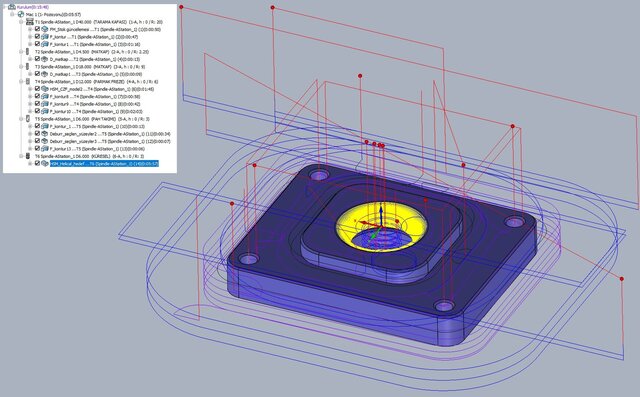The width and height of the screenshot is (640, 397).
Task: Toggle the F_kontur13 T5 operation checkbox
Action: point(37,149)
